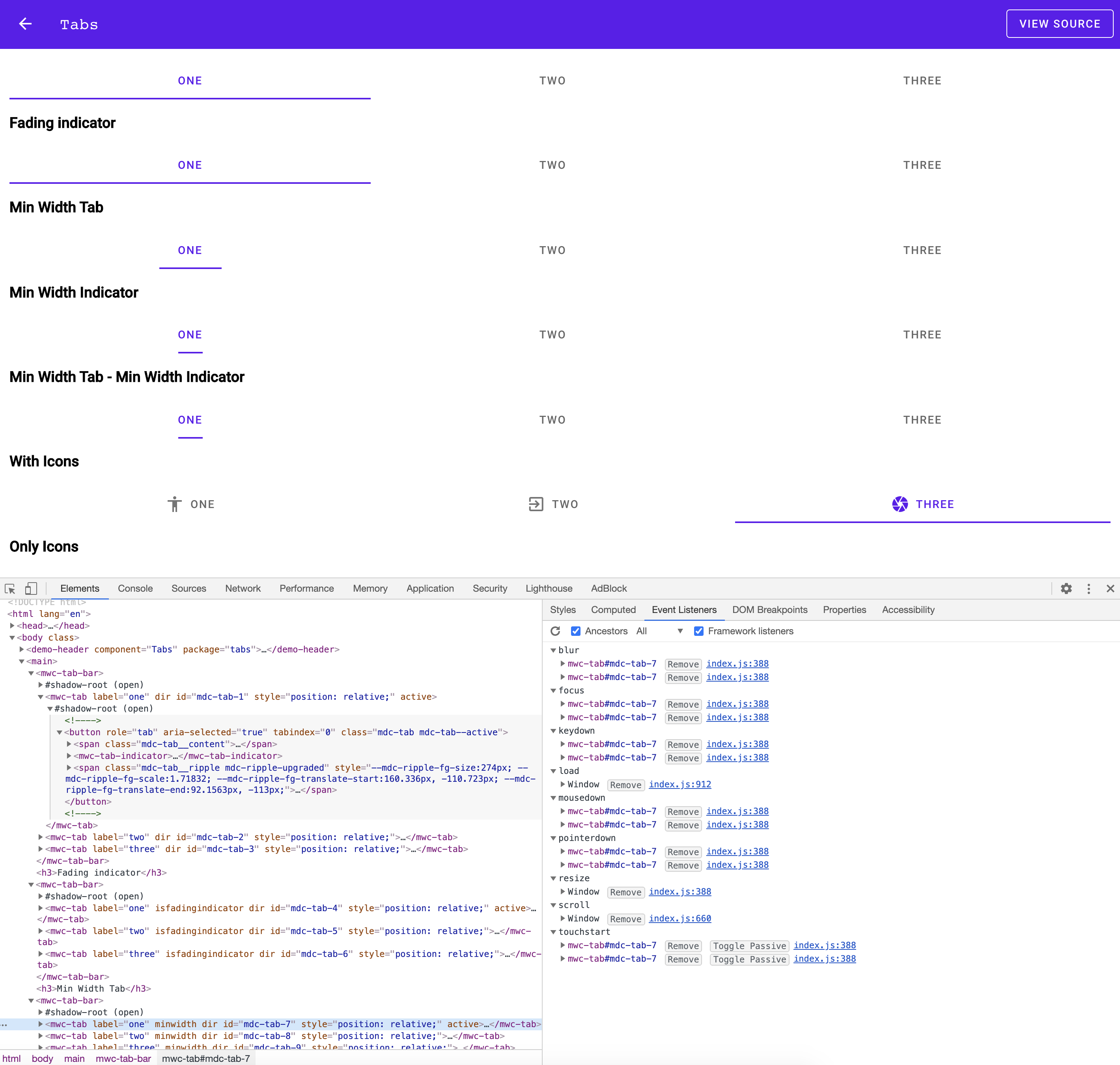Viewport: 1120px width, 1065px height.
Task: Switch to the Console tab in DevTools
Action: 135,589
